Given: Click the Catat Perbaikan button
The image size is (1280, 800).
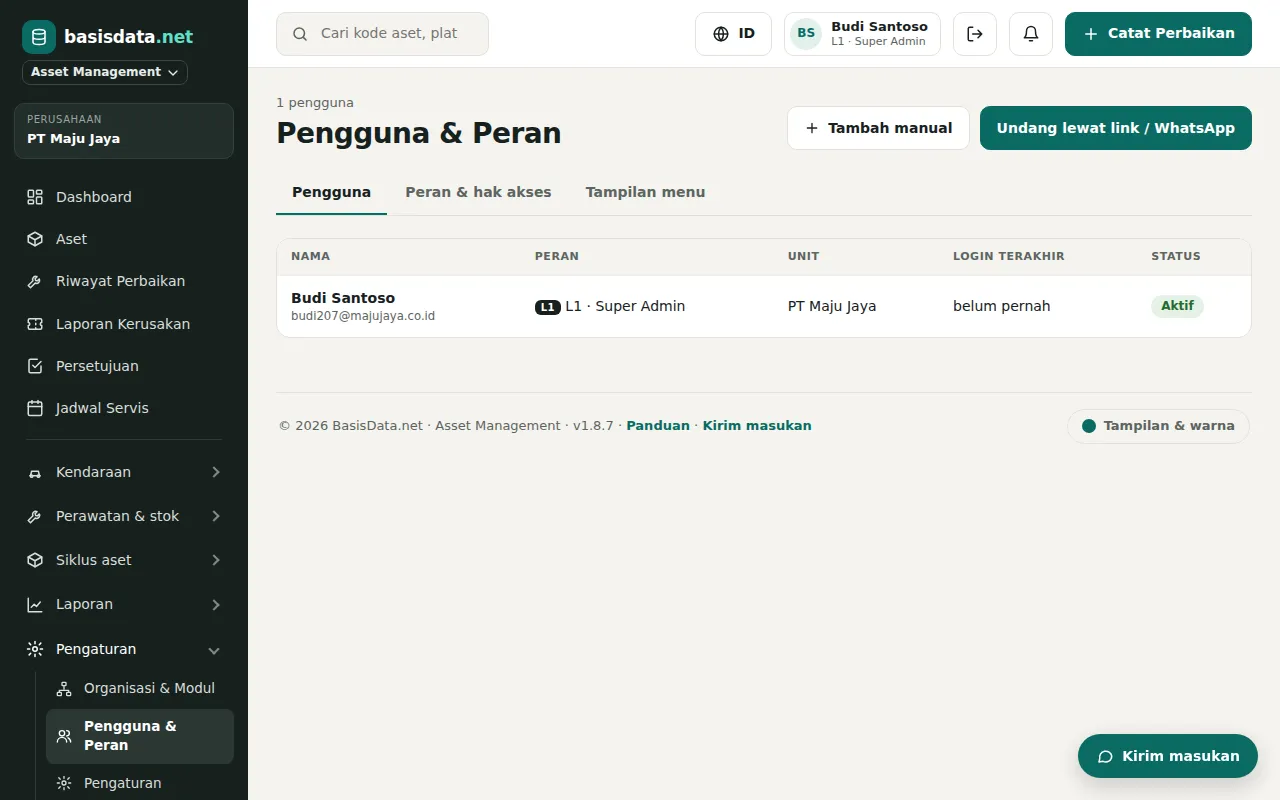Looking at the screenshot, I should coord(1158,34).
